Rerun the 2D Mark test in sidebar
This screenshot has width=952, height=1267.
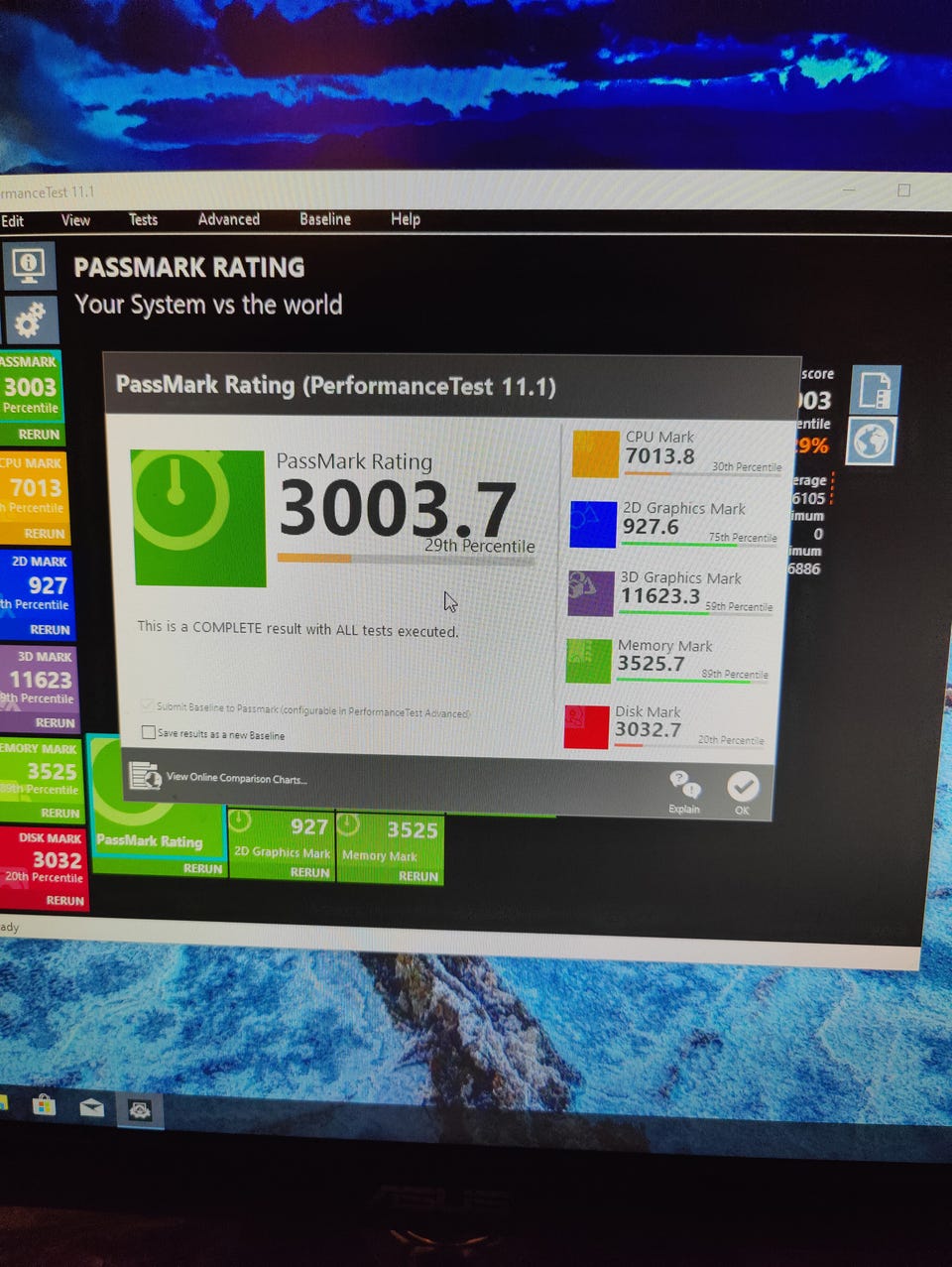click(x=50, y=629)
